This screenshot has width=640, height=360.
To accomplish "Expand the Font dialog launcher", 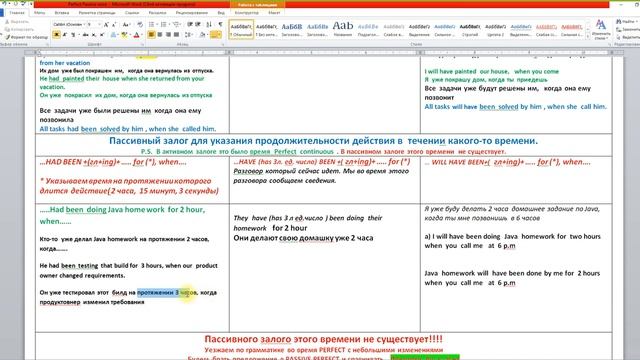I will click(142, 44).
